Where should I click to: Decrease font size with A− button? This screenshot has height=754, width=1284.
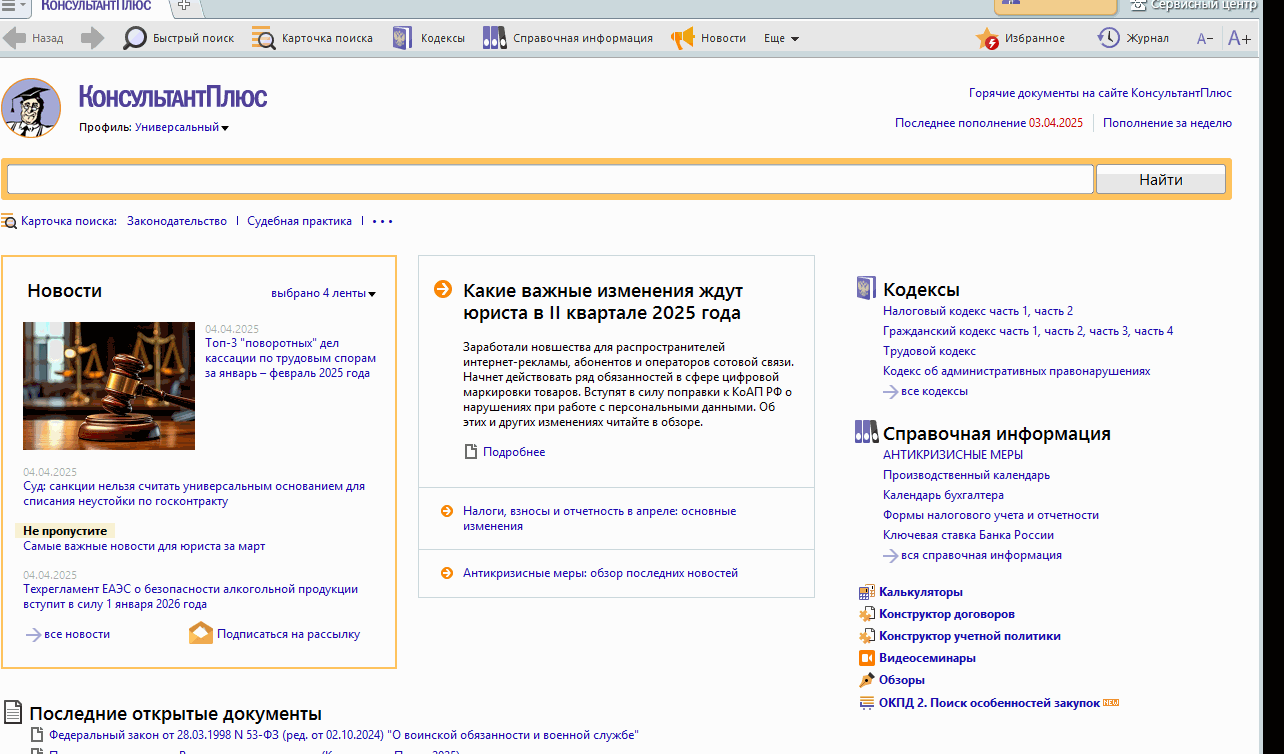(1205, 38)
